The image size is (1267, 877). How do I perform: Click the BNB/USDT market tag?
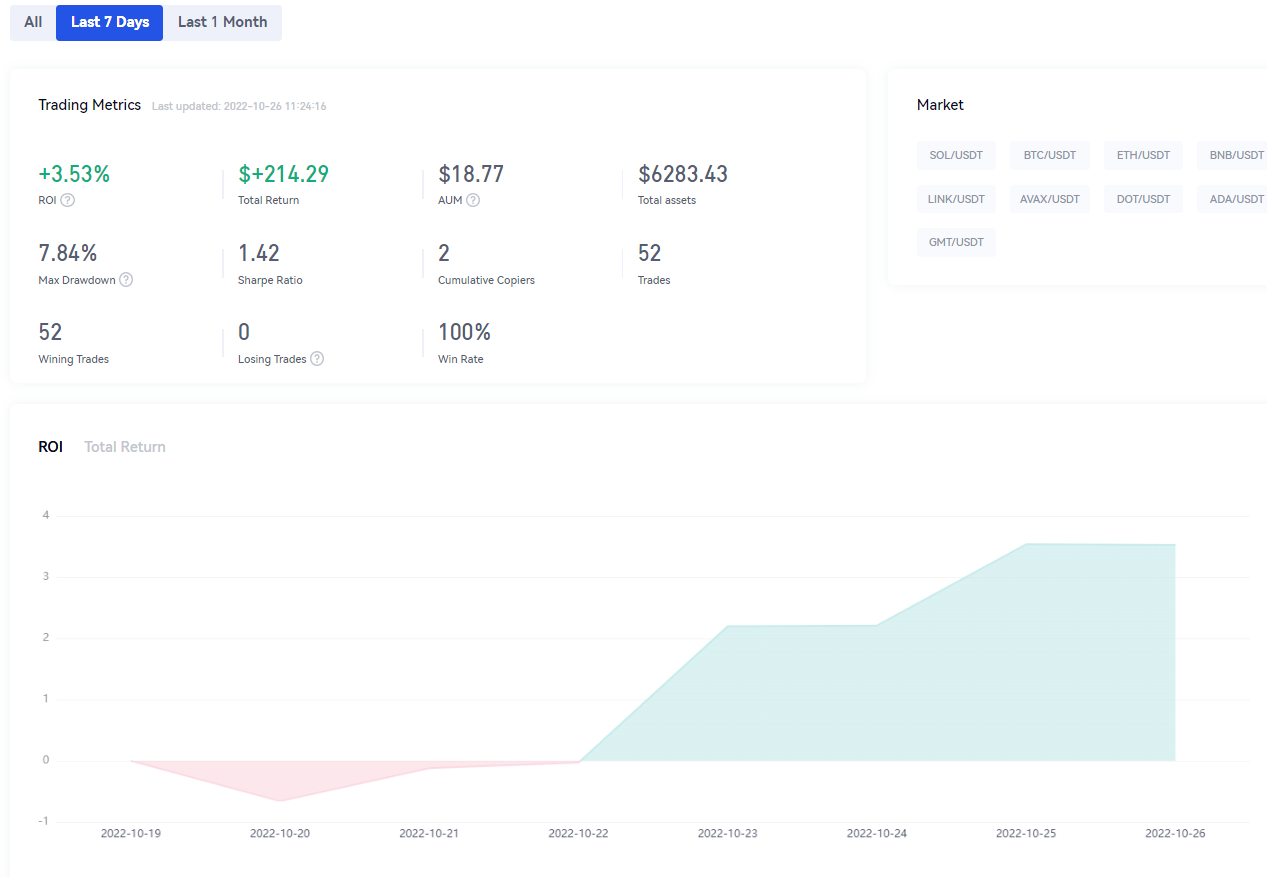click(1236, 155)
